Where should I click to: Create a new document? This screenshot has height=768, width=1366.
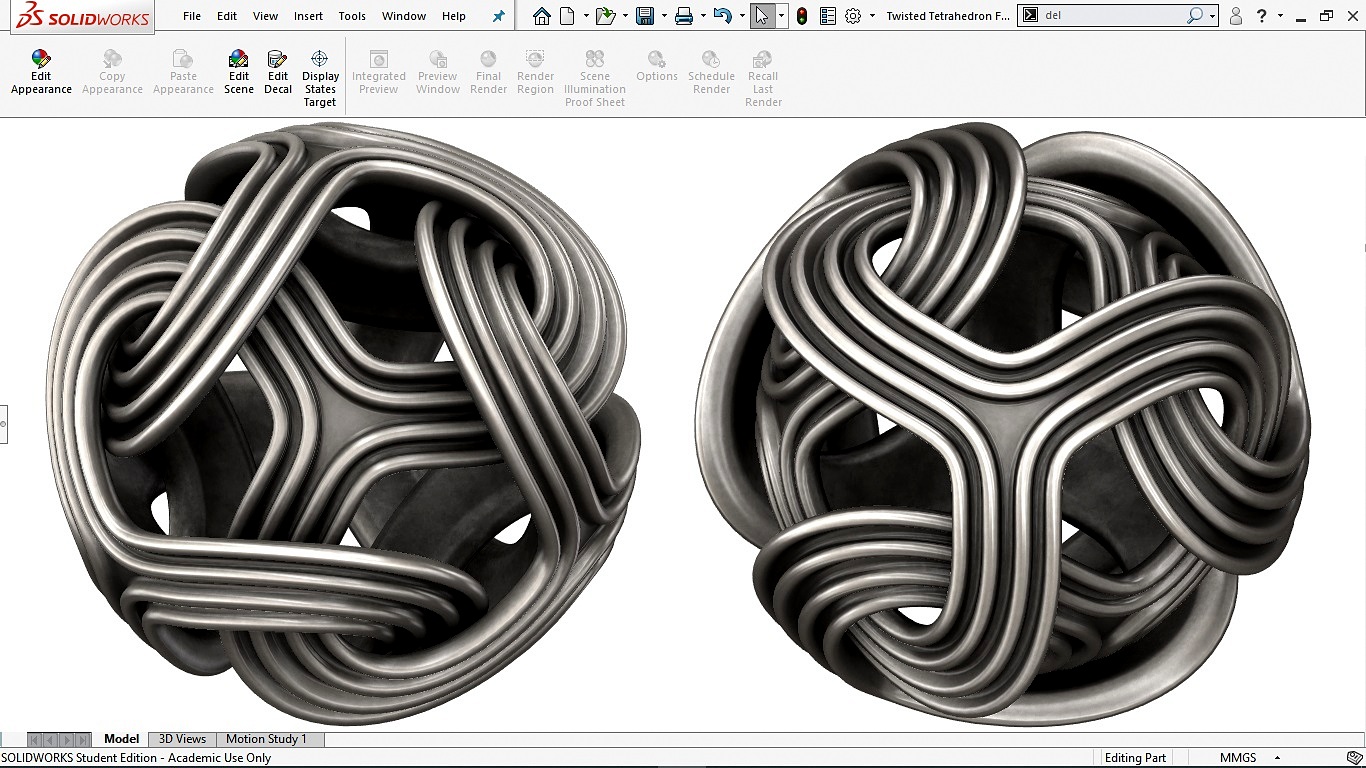pos(567,16)
